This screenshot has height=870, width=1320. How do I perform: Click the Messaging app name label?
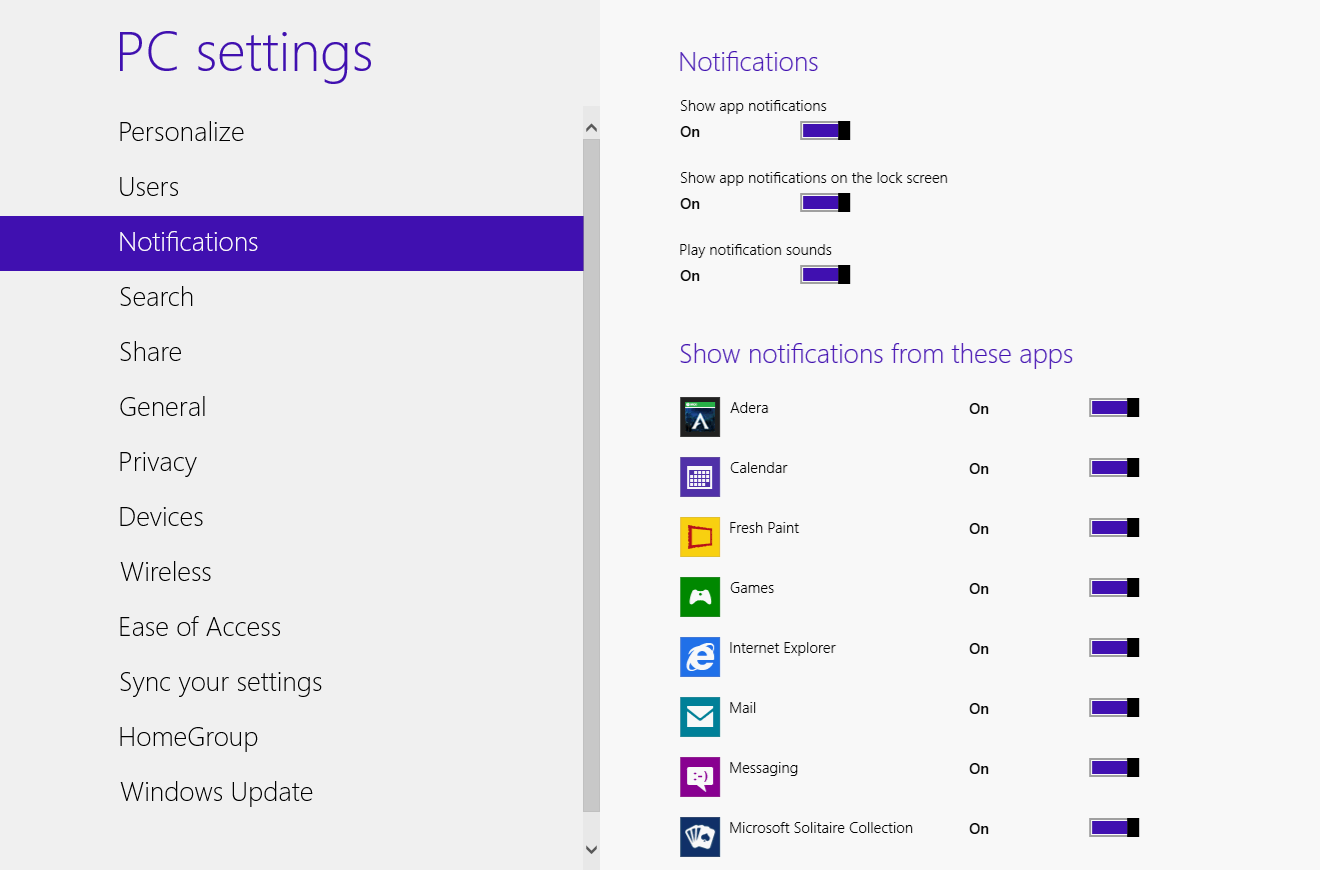764,768
